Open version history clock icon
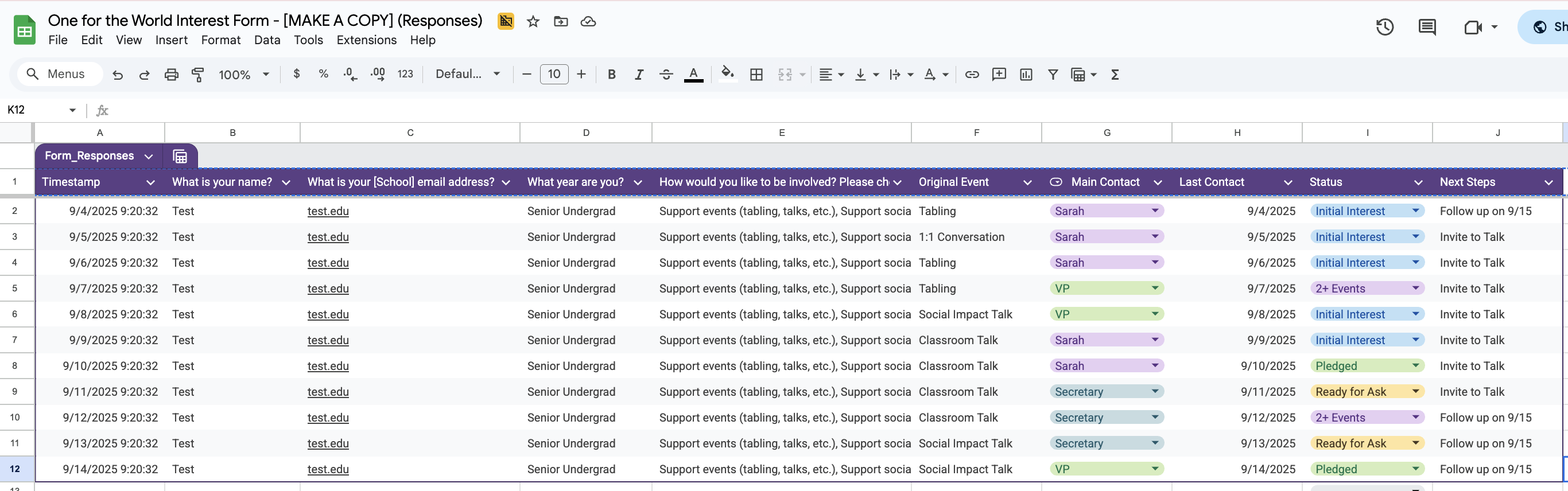The width and height of the screenshot is (1568, 491). click(x=1384, y=27)
